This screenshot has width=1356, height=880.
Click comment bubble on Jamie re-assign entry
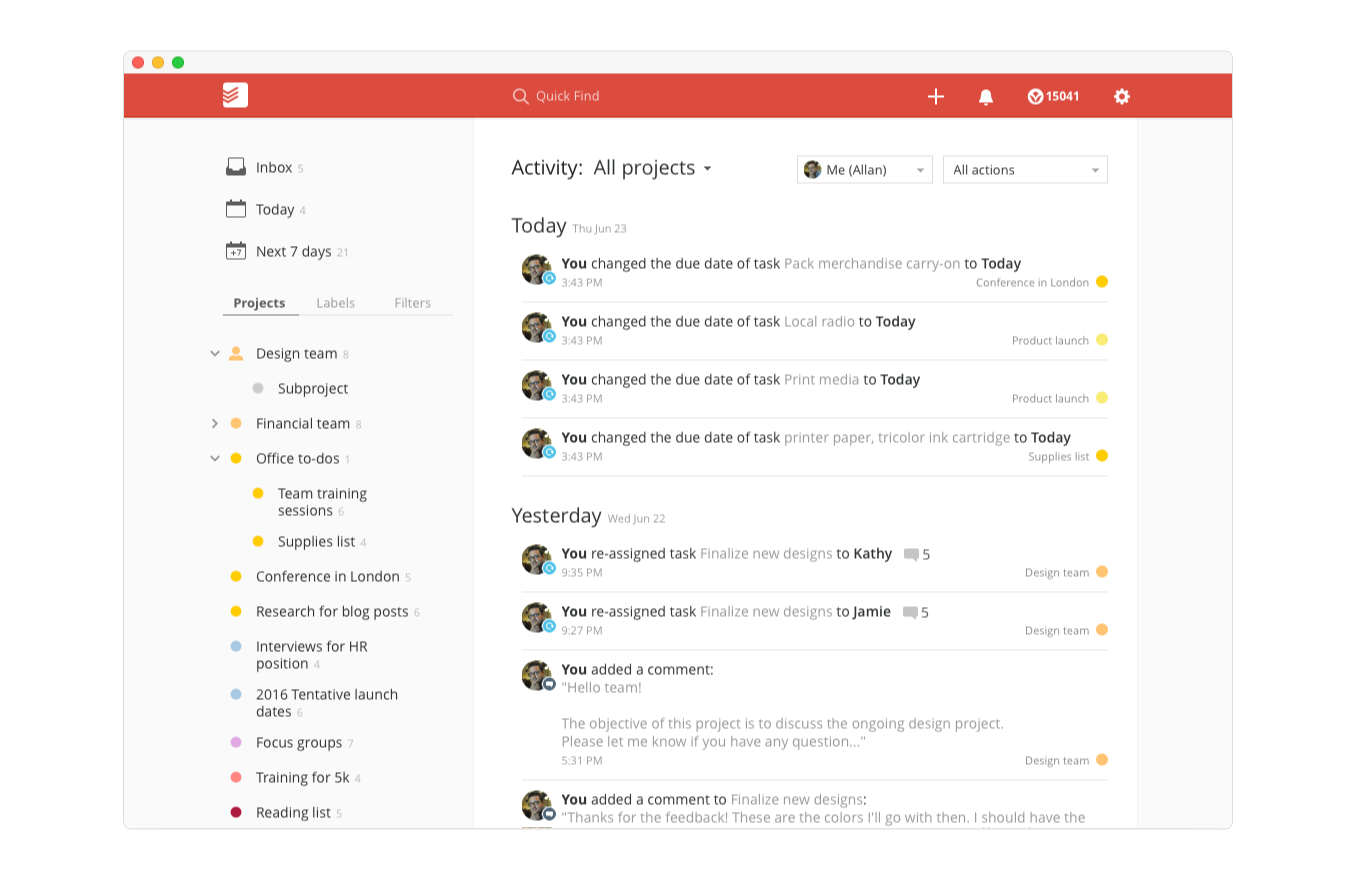[x=910, y=612]
